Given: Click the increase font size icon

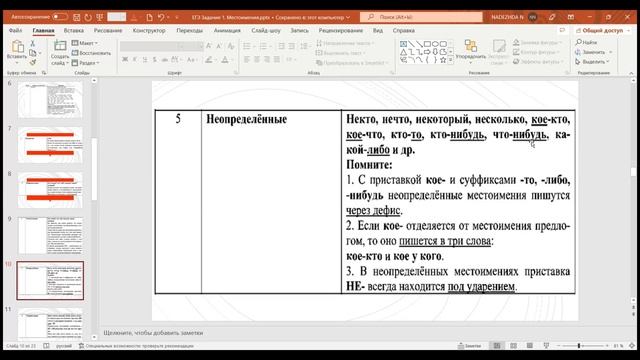Looking at the screenshot, I should tap(209, 46).
